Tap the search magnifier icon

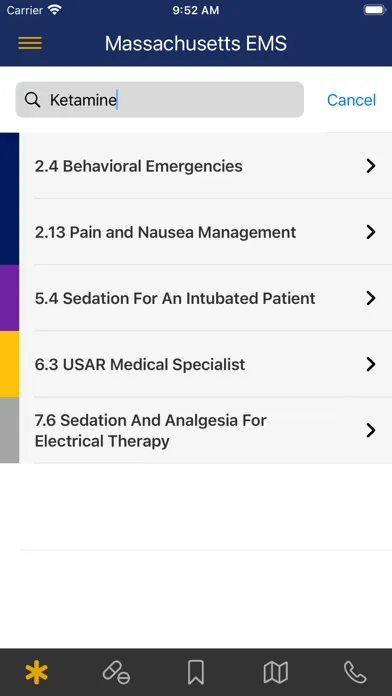[32, 100]
